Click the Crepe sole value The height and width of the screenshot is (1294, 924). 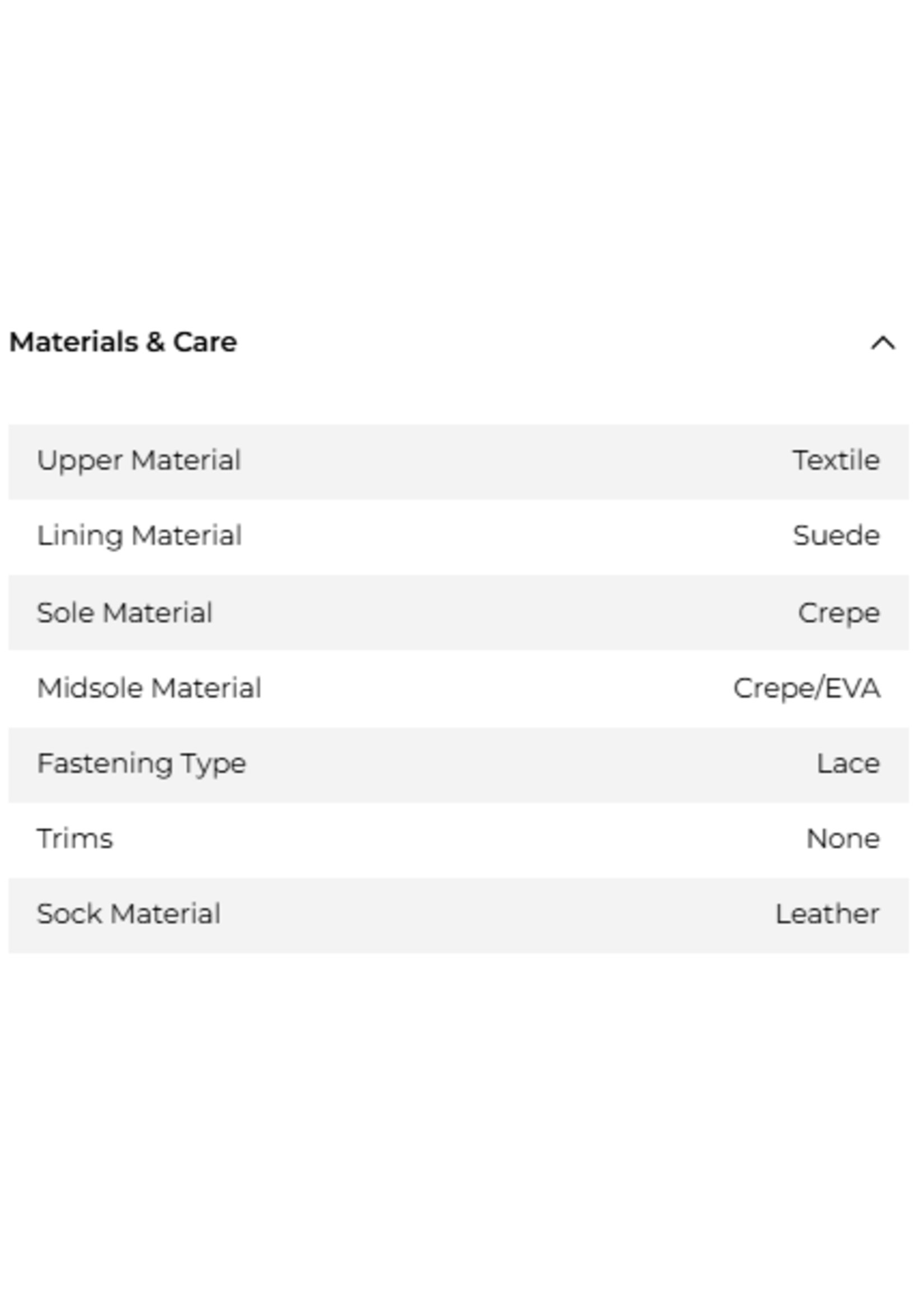838,613
